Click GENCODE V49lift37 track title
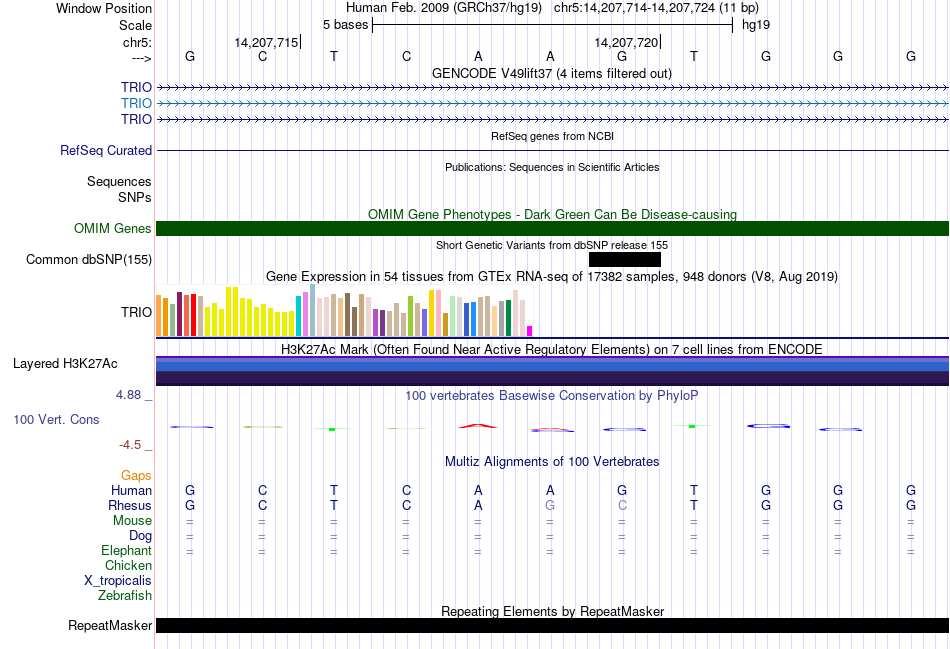This screenshot has height=649, width=950. pyautogui.click(x=552, y=73)
